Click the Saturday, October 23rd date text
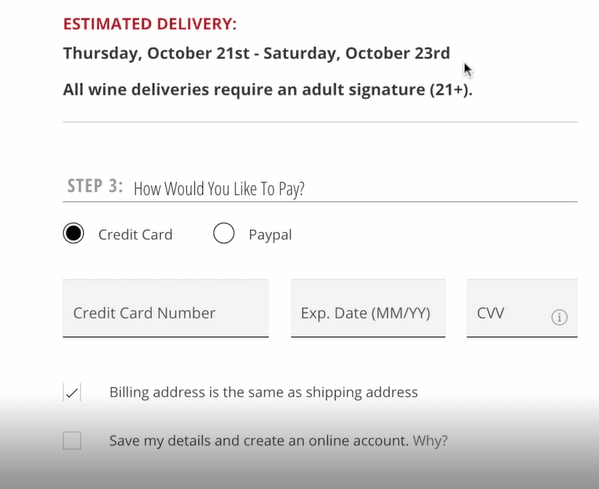The height and width of the screenshot is (489, 599). tap(357, 53)
